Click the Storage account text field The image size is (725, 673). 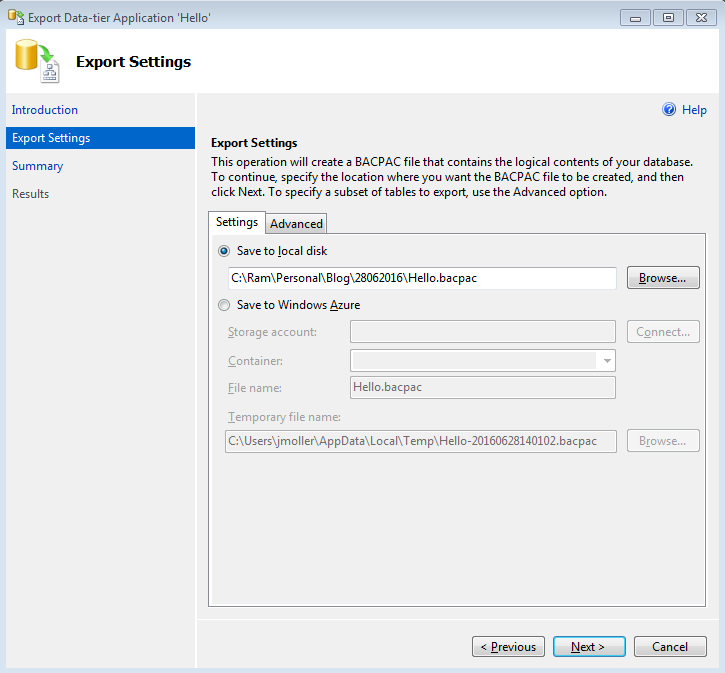pos(482,332)
